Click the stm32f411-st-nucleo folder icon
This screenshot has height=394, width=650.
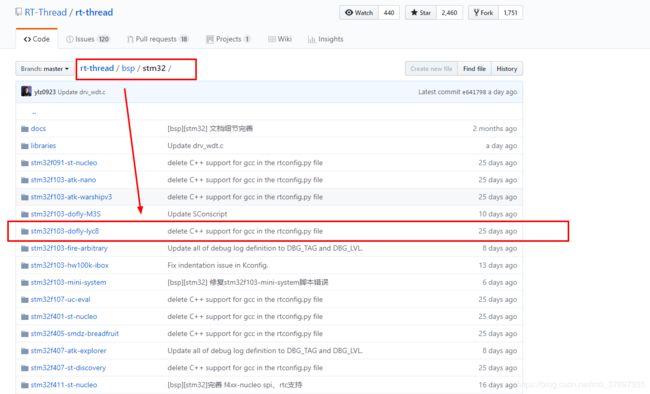point(25,385)
